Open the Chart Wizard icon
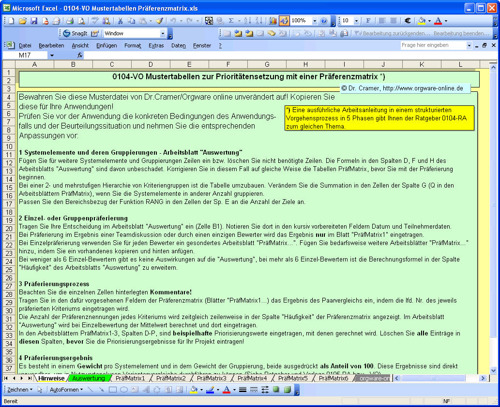Viewport: 500px width, 407px height. (273, 21)
